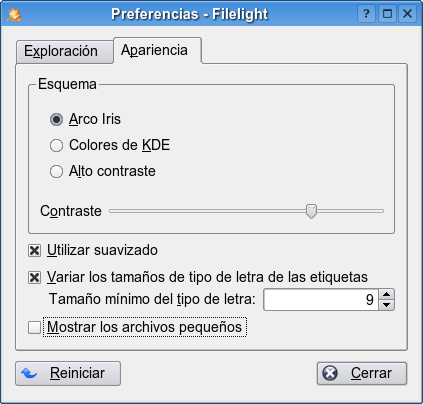Click the X icon on Cerrar button
Image resolution: width=423 pixels, height=404 pixels.
330,373
